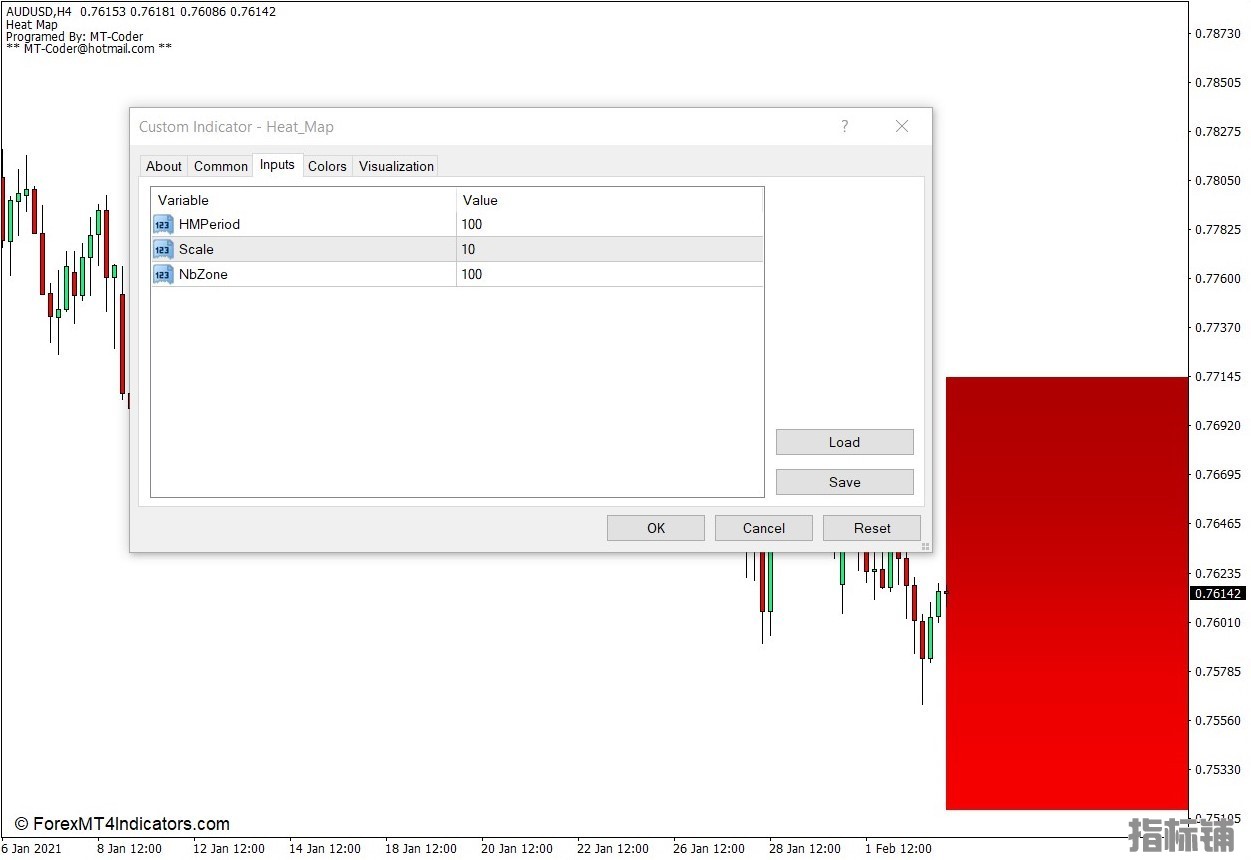Image resolution: width=1251 pixels, height=860 pixels.
Task: Switch to the About tab
Action: (x=164, y=166)
